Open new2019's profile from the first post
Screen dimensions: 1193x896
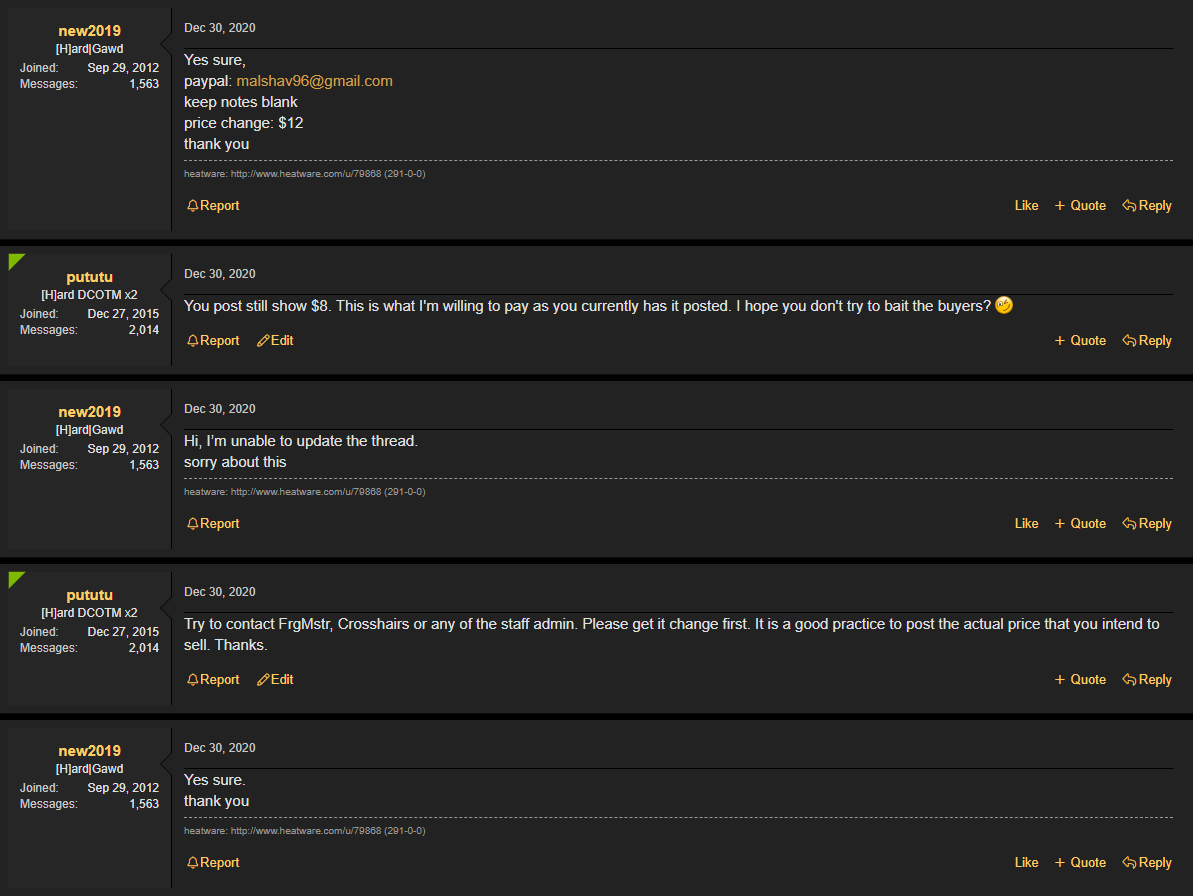[x=89, y=31]
